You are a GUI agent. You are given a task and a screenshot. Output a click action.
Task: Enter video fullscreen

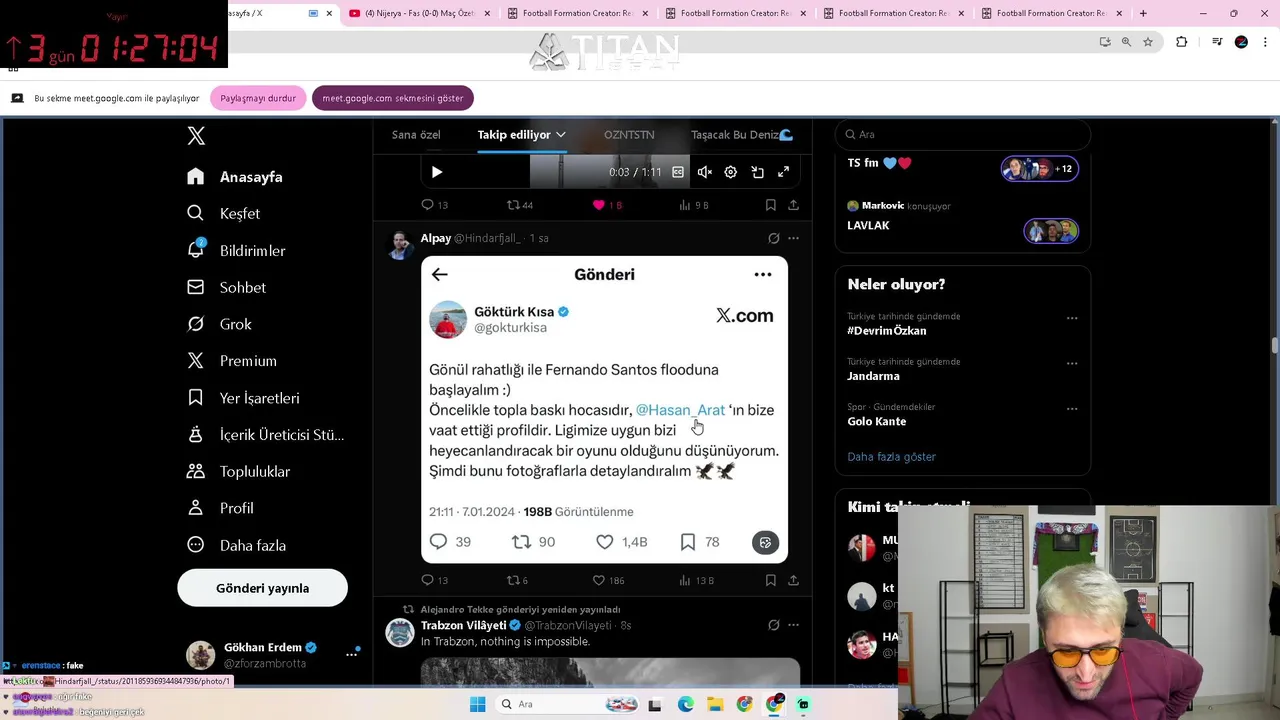pyautogui.click(x=784, y=172)
